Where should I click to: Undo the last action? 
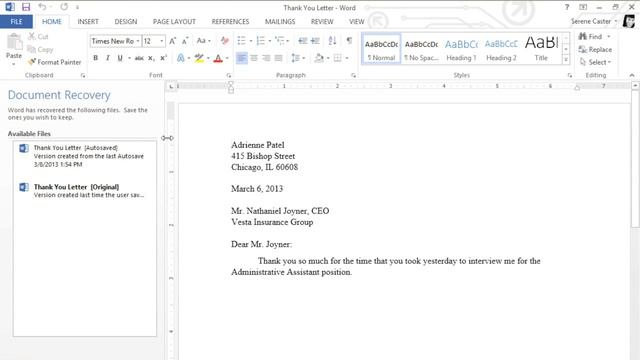pos(42,7)
